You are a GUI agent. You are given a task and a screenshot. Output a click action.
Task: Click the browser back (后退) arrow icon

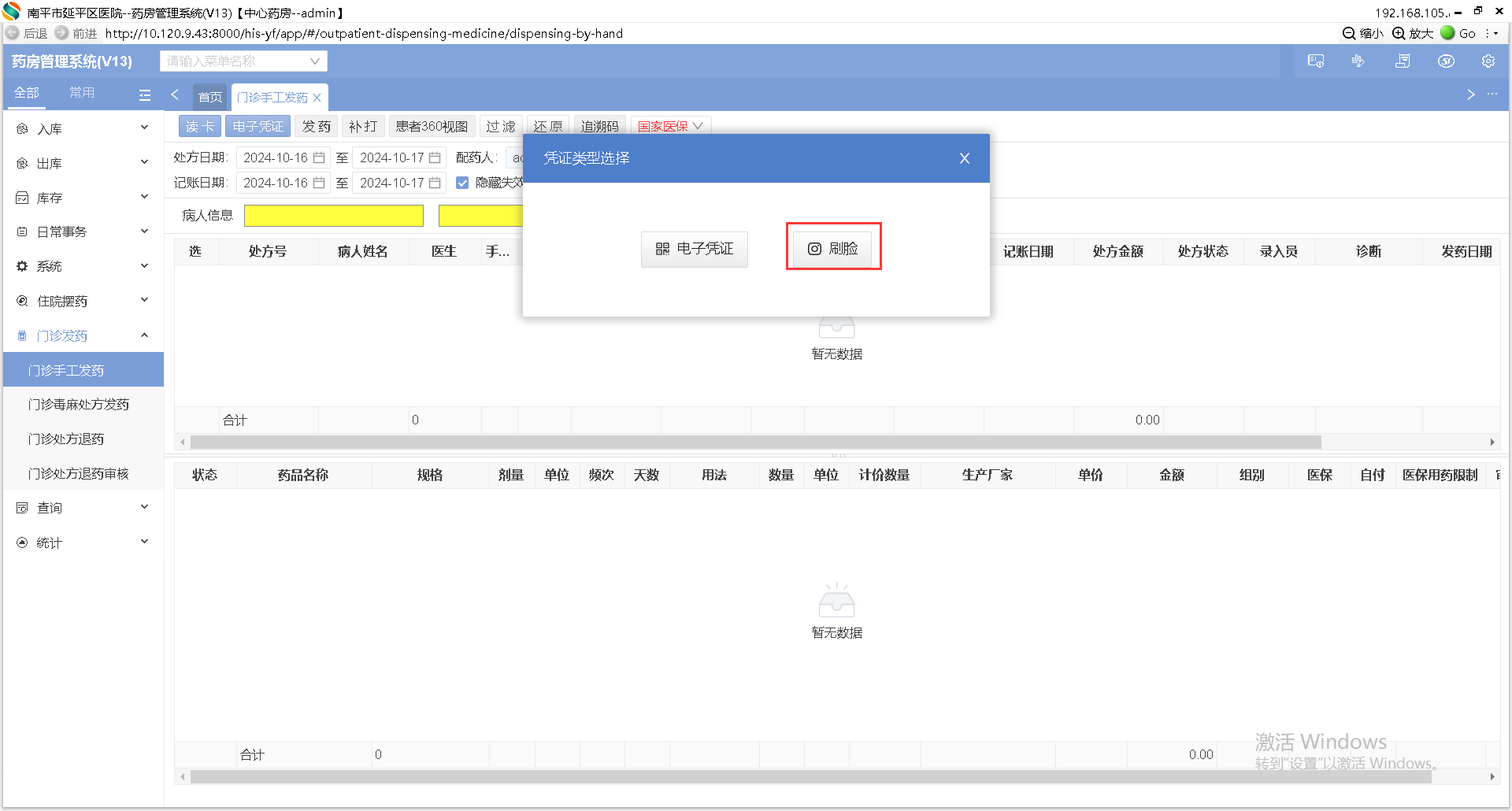pyautogui.click(x=12, y=33)
